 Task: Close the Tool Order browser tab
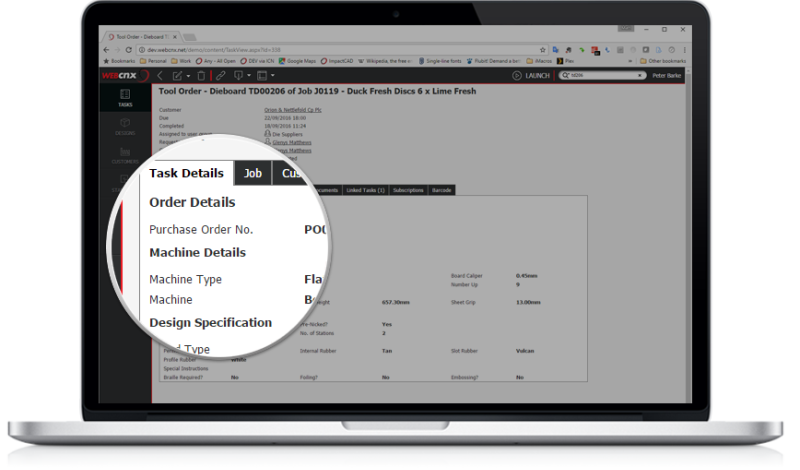click(175, 37)
